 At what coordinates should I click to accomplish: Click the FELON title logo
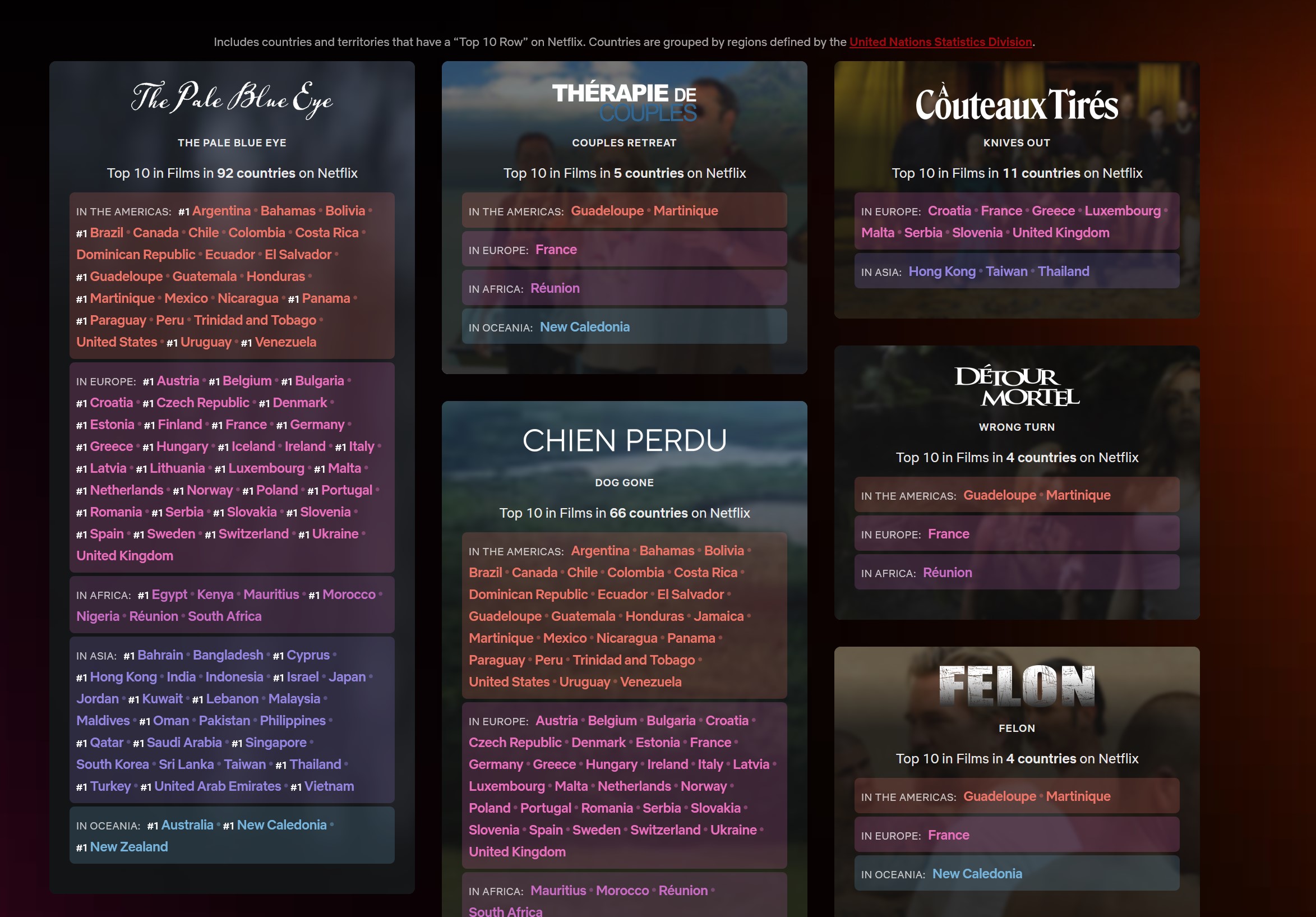click(x=1016, y=685)
